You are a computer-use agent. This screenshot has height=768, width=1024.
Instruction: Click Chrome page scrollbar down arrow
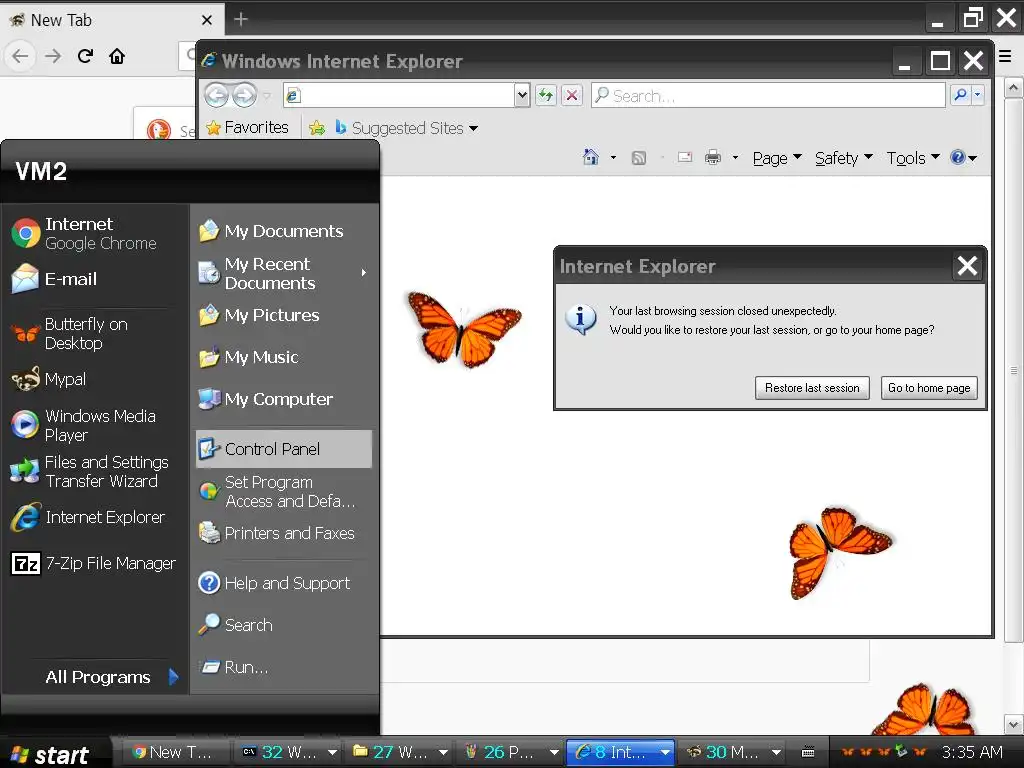coord(1014,724)
